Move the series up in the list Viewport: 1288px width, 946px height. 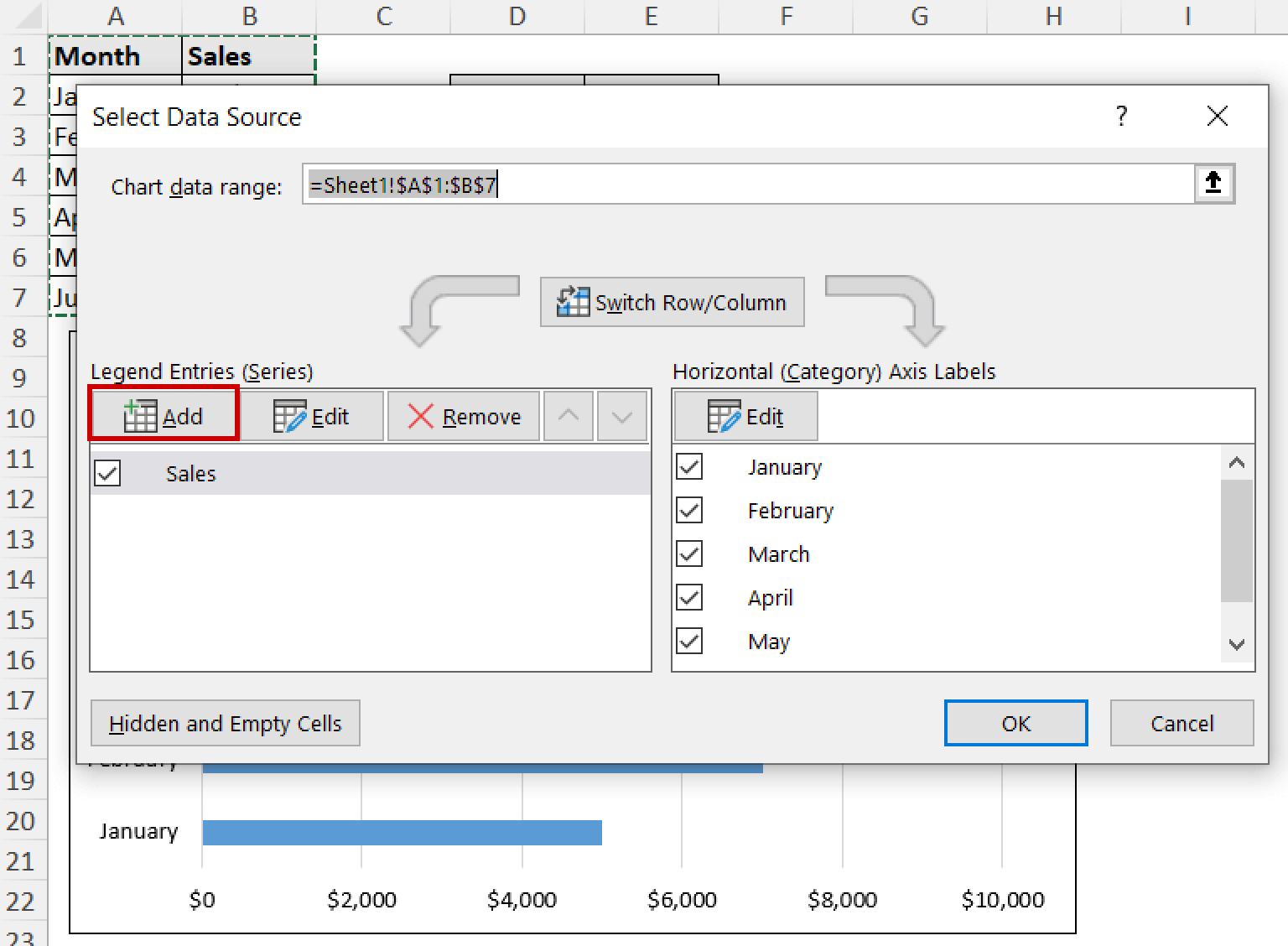point(569,416)
